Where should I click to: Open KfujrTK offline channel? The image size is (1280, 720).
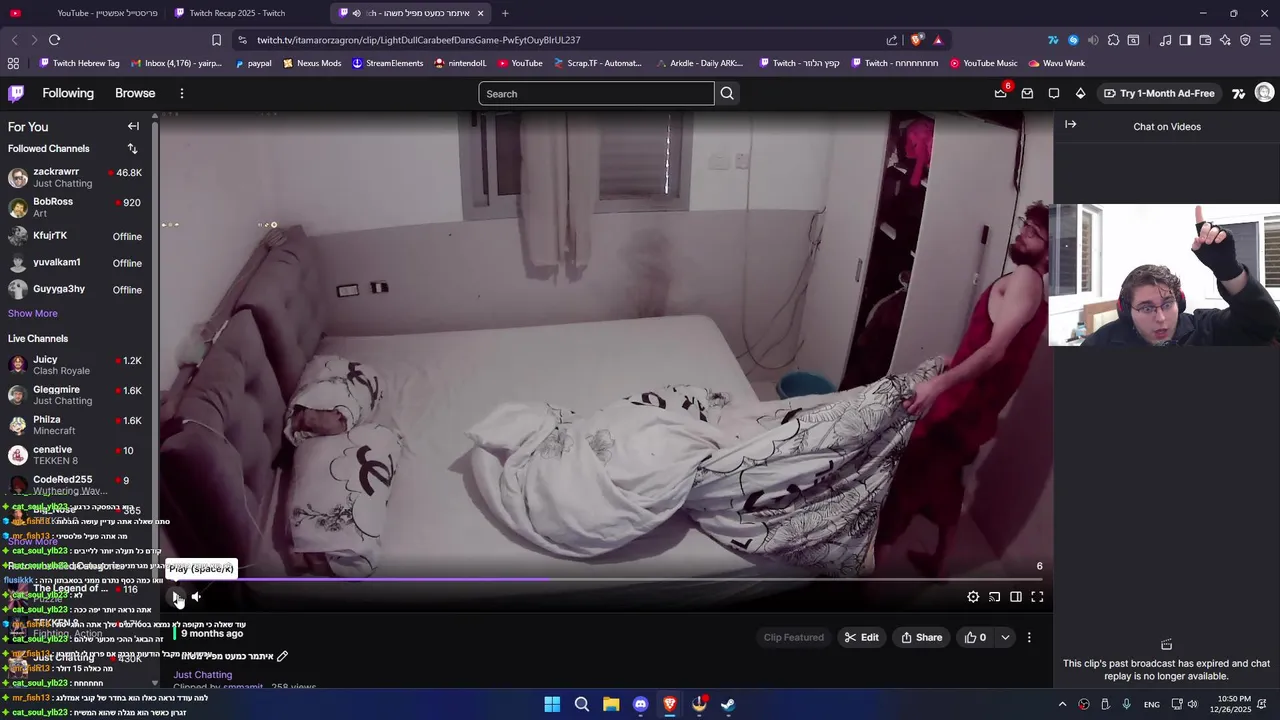pyautogui.click(x=75, y=236)
